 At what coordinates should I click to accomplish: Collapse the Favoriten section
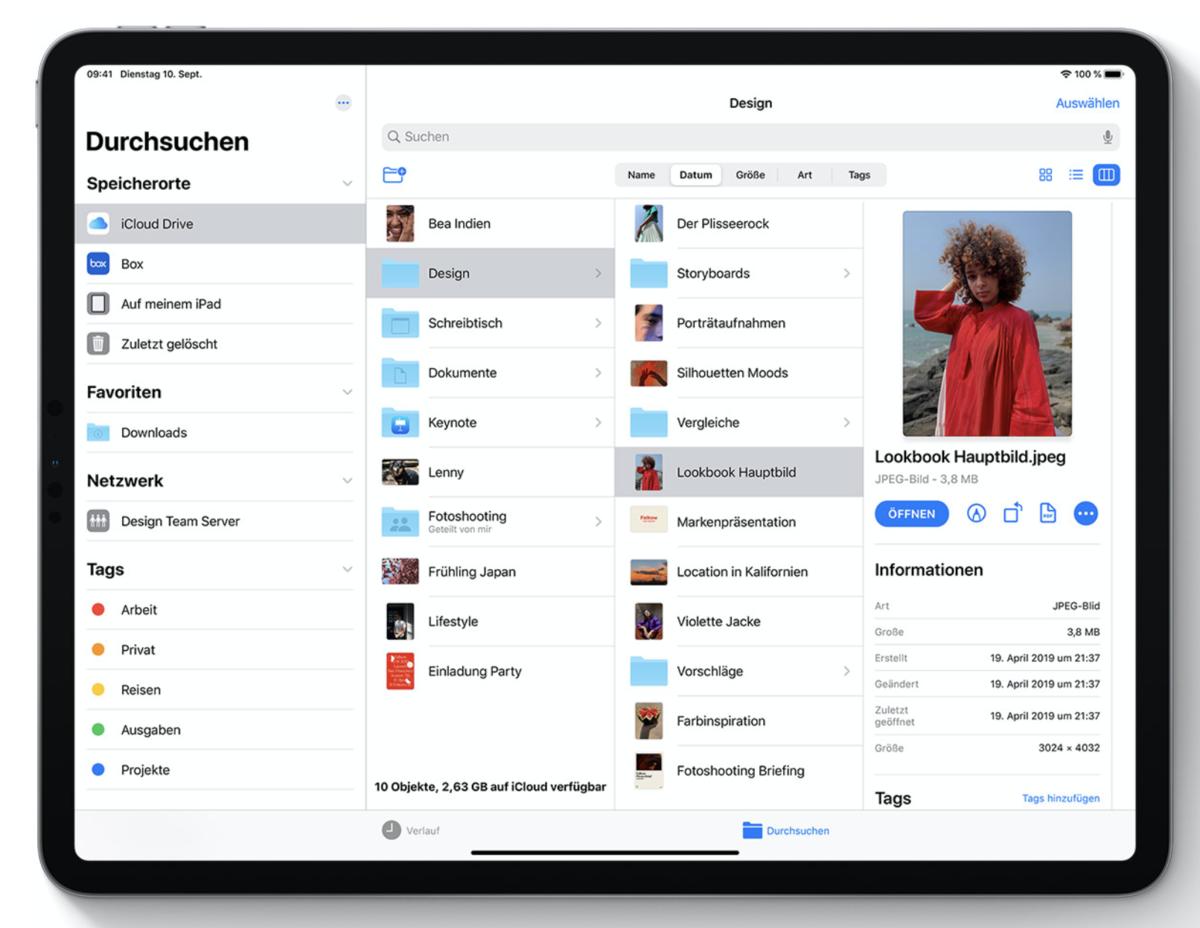(347, 392)
